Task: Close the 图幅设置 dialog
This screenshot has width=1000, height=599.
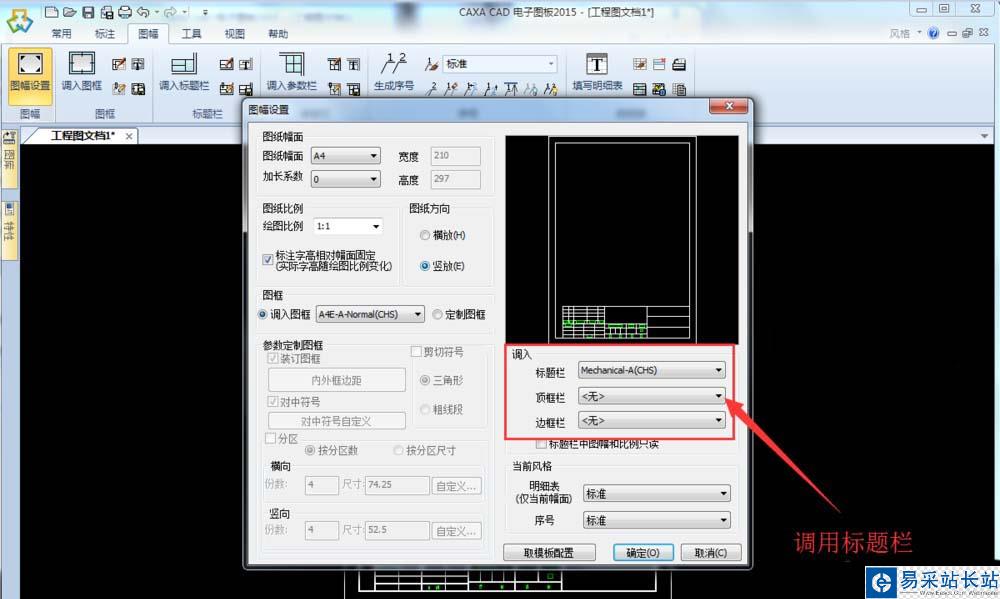Action: (728, 107)
